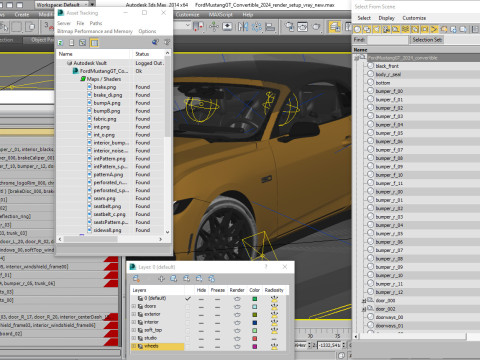
Task: Open Display menu in Select From Scene
Action: tap(387, 18)
